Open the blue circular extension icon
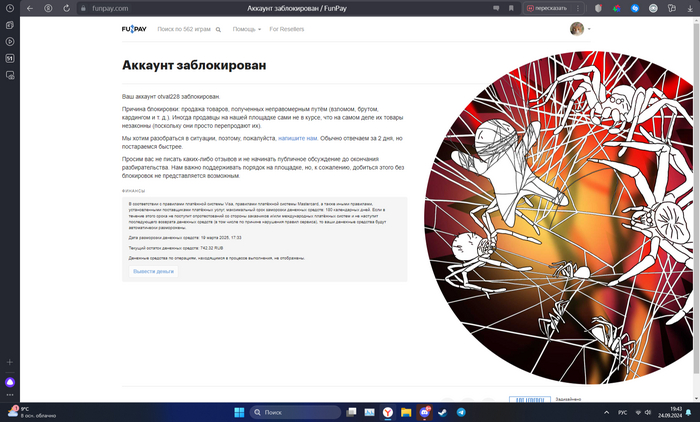Viewport: 700px width, 422px height. coord(635,8)
